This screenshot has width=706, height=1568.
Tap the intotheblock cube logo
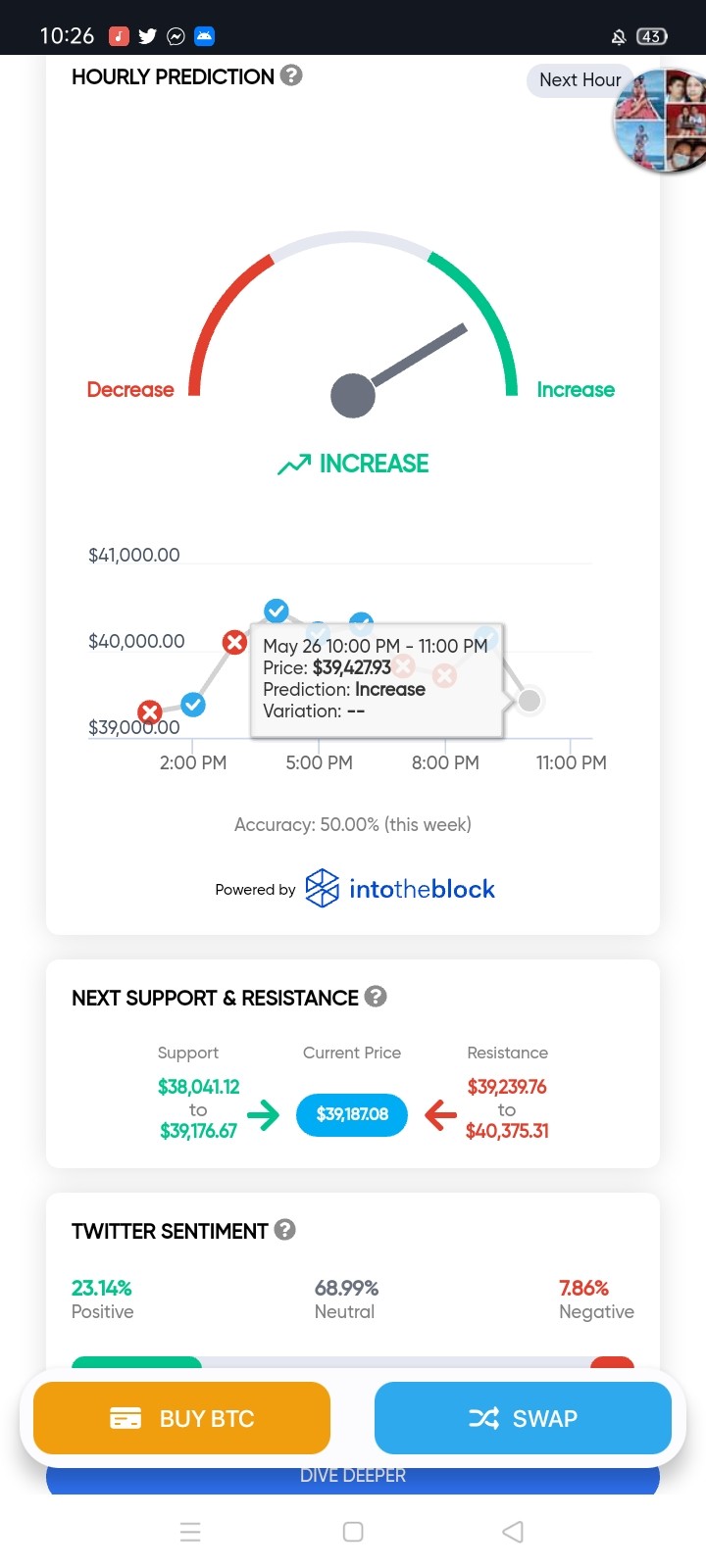click(x=323, y=888)
